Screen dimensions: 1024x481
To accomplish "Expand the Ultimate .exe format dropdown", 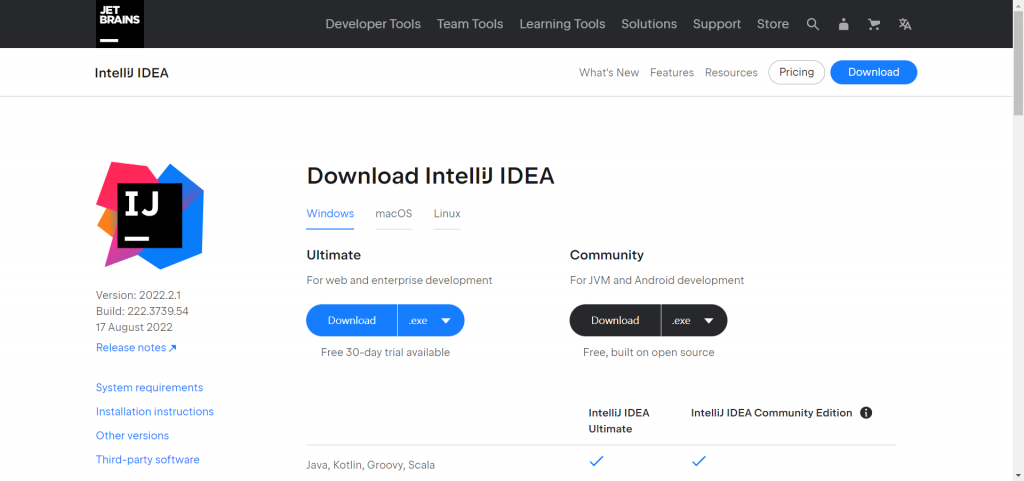I will tap(431, 320).
